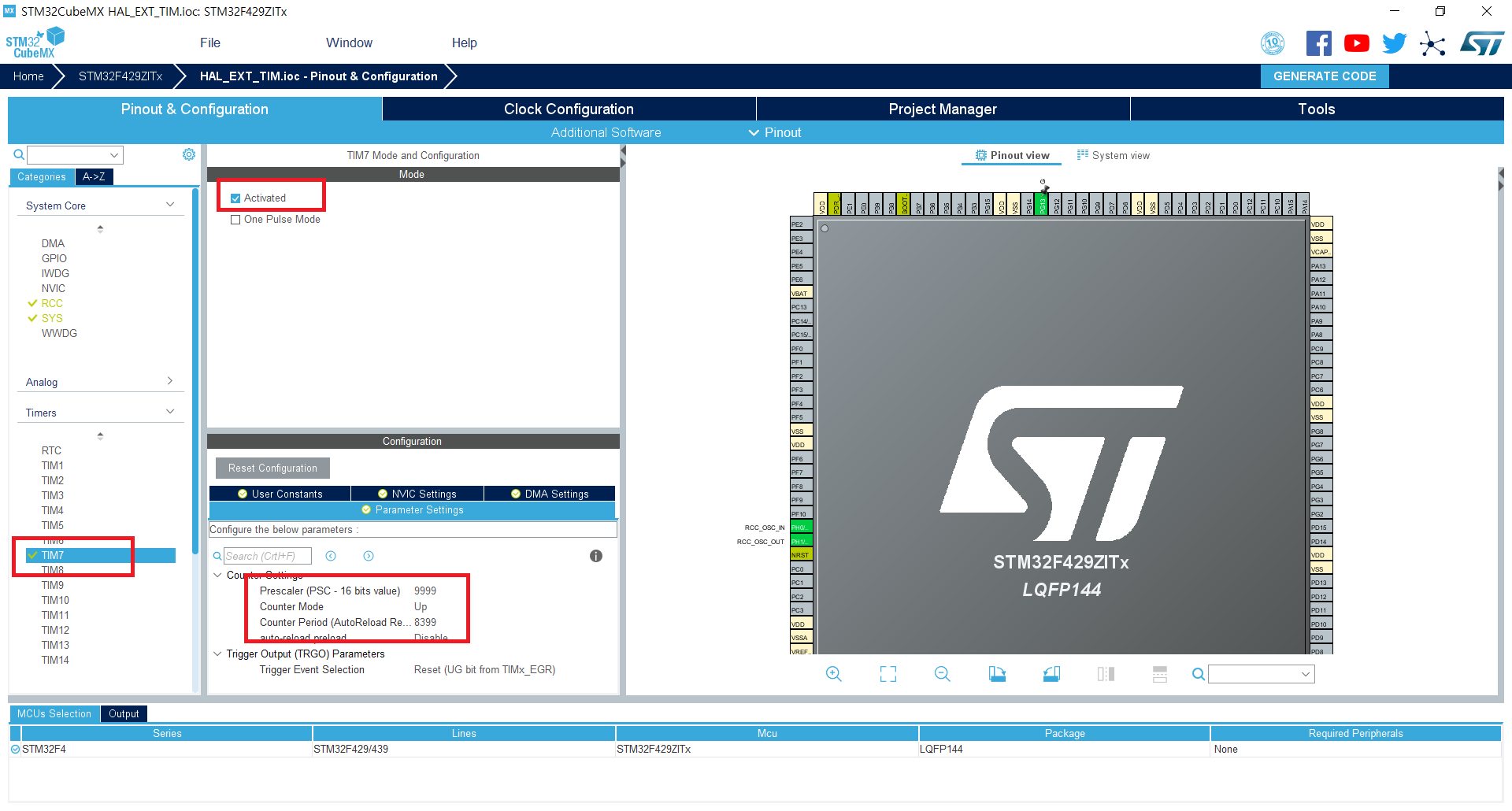Rotate the chip view counter-clockwise

(x=1051, y=674)
